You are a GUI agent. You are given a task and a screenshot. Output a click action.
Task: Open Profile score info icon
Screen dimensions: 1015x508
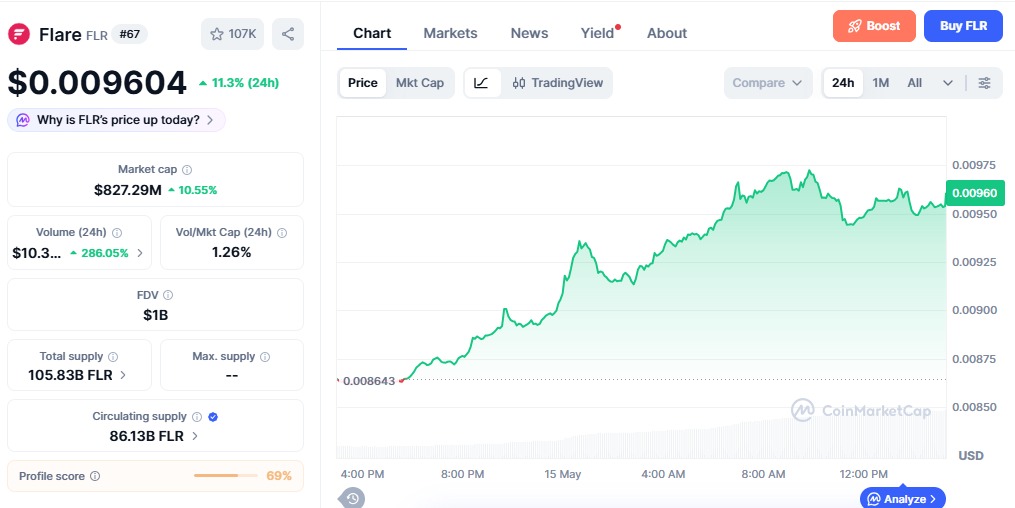(x=95, y=476)
